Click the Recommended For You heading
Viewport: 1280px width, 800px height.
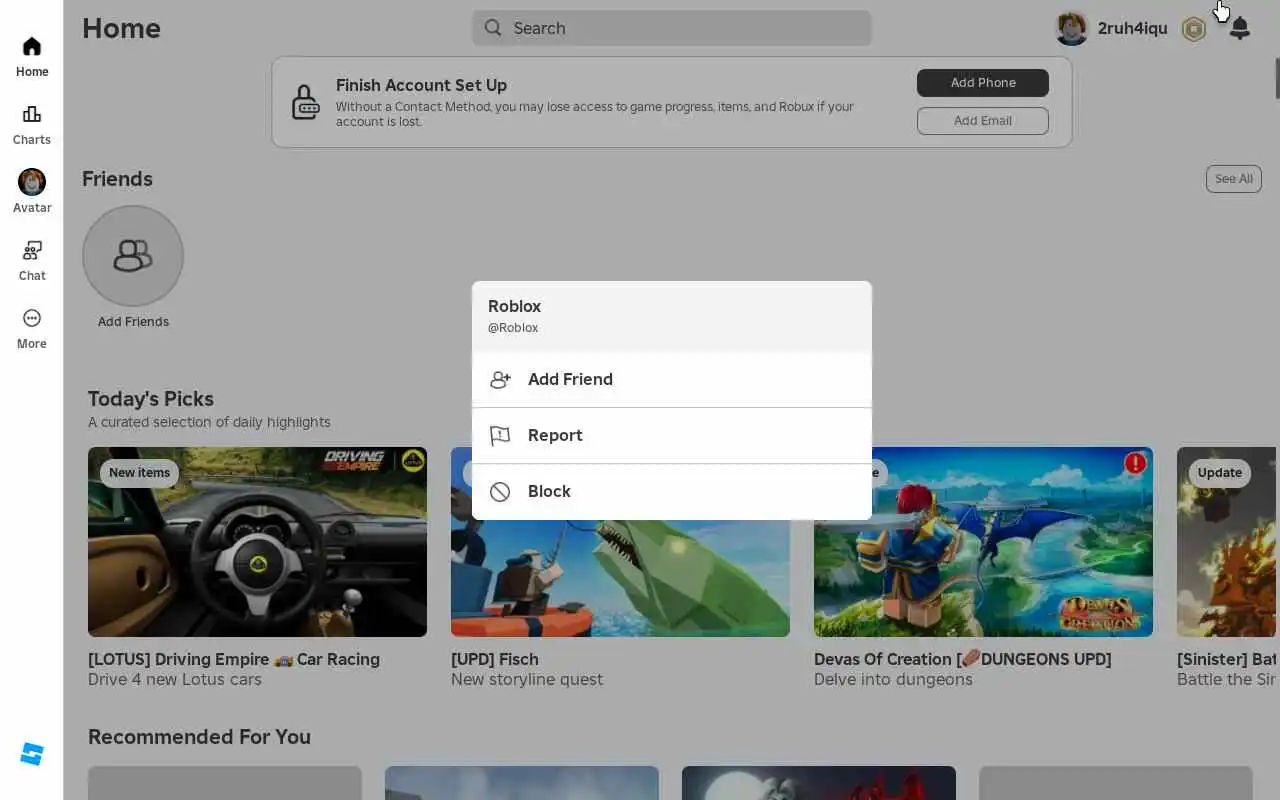pyautogui.click(x=199, y=737)
